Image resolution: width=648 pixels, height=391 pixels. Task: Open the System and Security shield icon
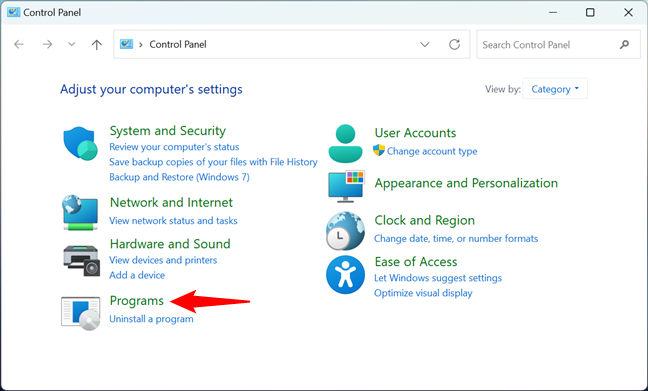click(80, 143)
